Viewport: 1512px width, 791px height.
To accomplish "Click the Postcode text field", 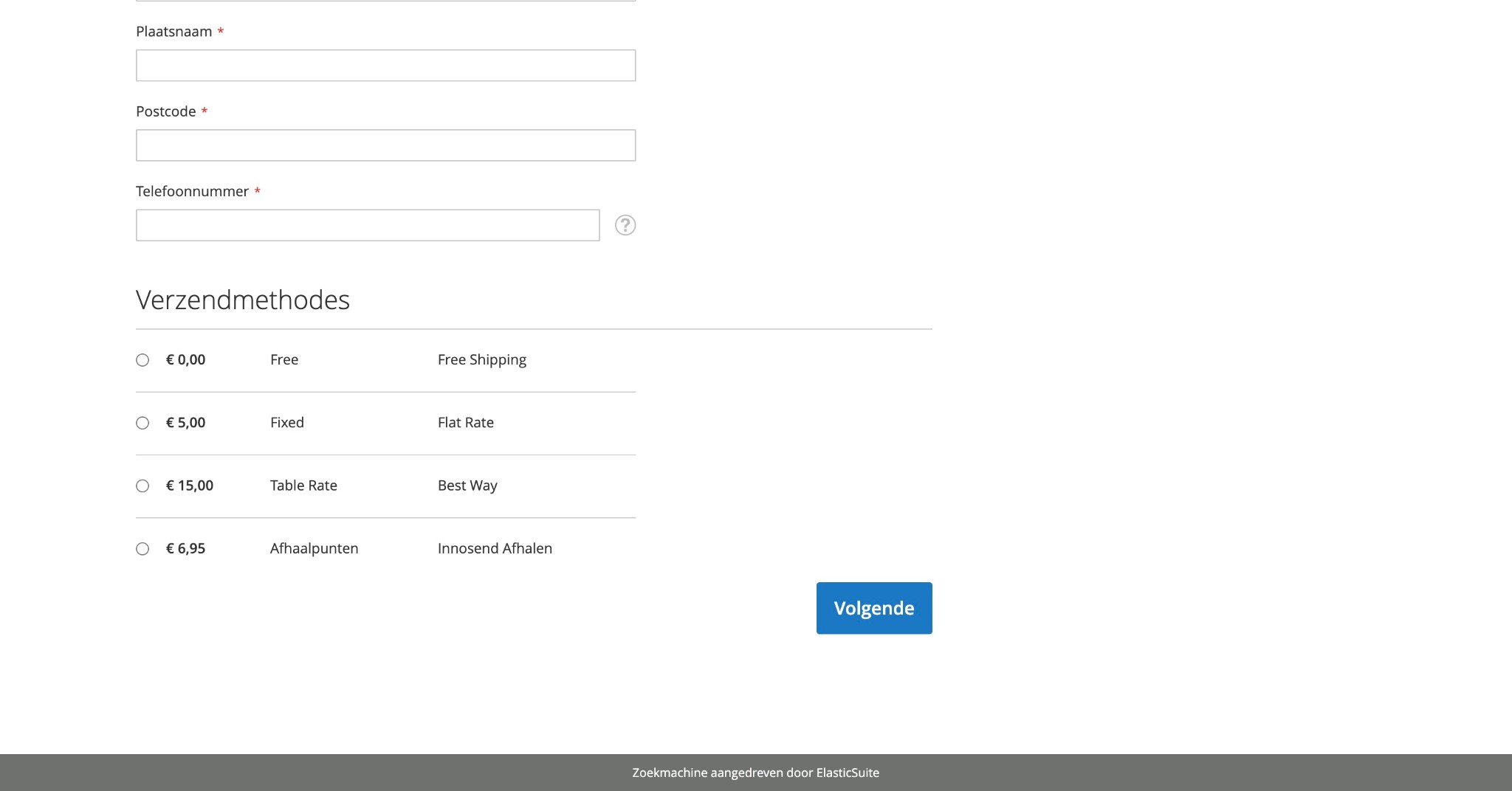I will pyautogui.click(x=384, y=145).
